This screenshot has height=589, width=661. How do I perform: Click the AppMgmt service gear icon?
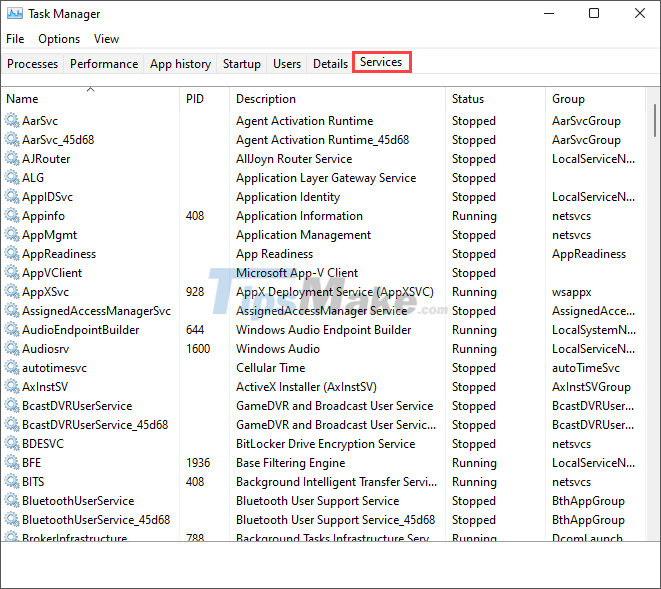click(x=12, y=234)
